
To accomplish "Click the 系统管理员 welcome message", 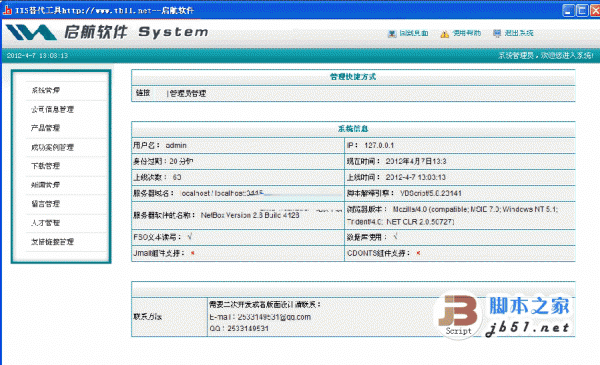I will tap(546, 56).
